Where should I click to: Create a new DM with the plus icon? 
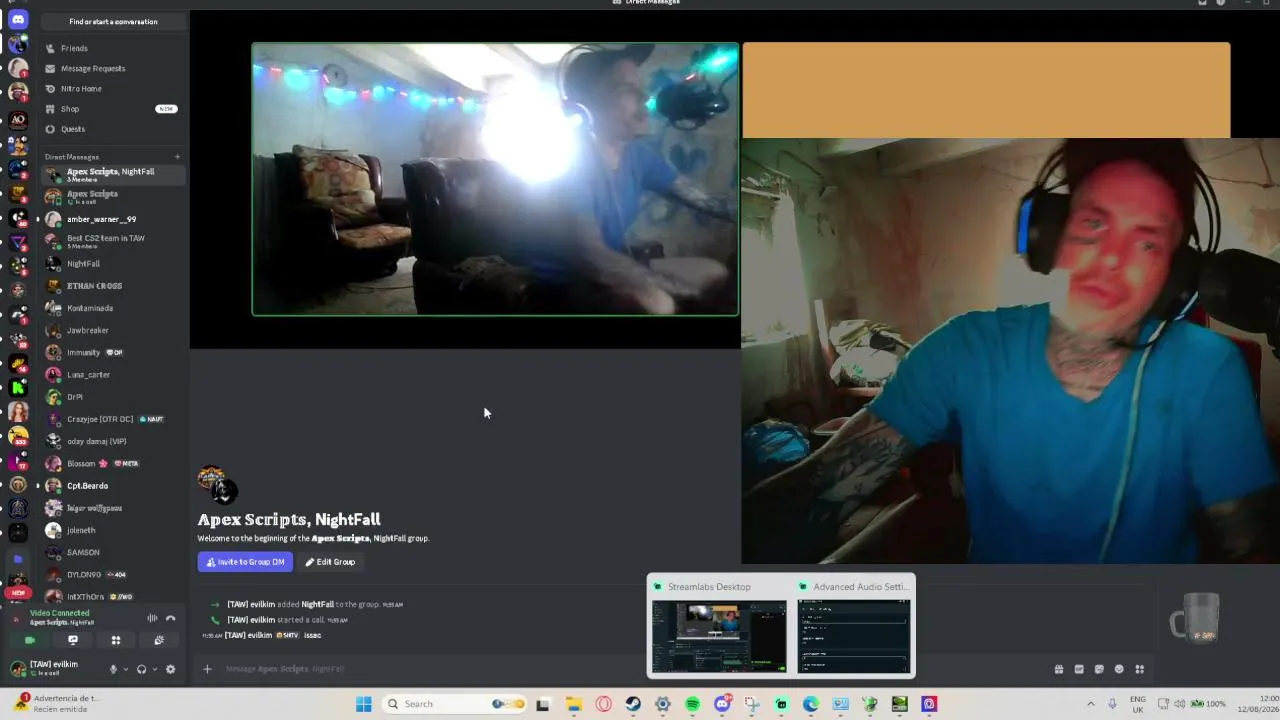click(x=177, y=156)
